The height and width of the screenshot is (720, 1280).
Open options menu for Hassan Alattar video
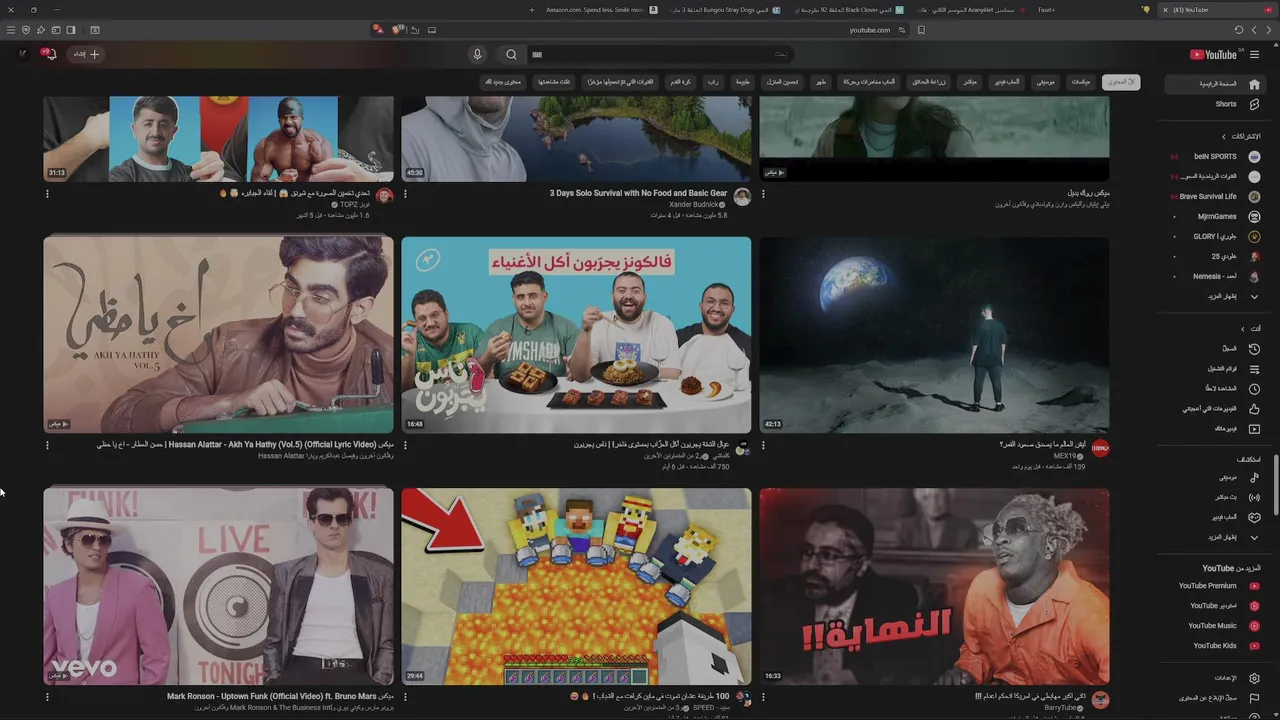point(47,446)
